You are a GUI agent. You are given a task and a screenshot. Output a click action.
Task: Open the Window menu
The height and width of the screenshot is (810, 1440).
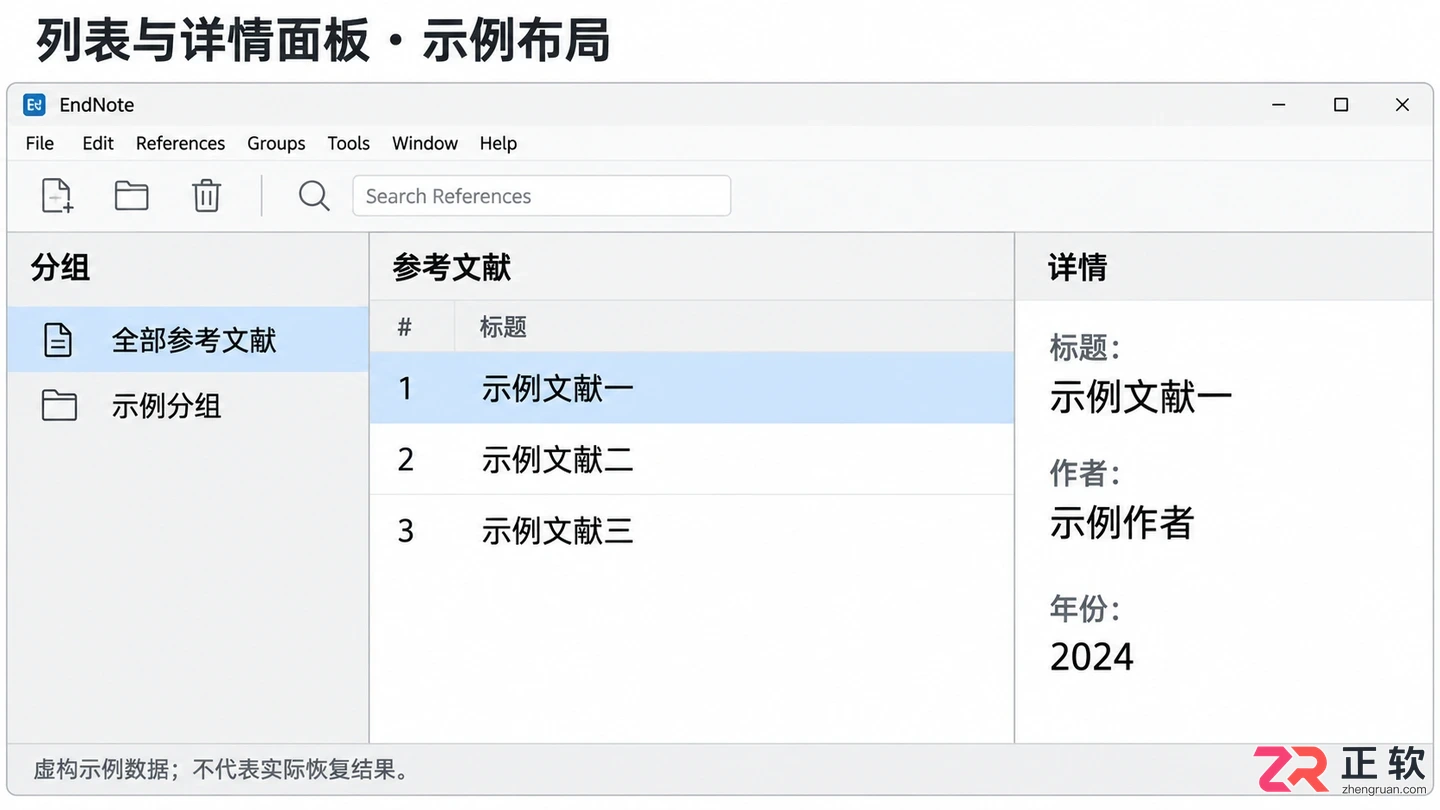425,143
